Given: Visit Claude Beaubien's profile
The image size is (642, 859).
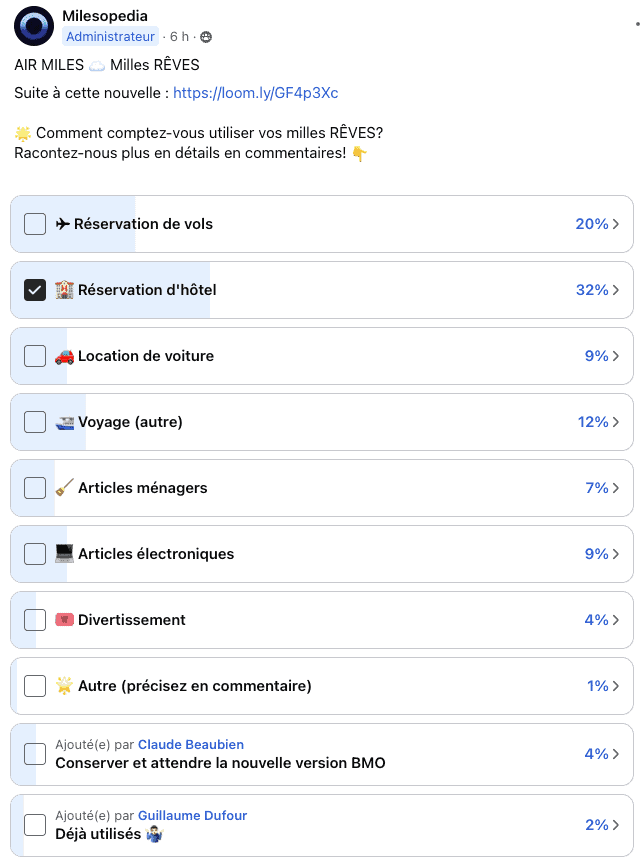Looking at the screenshot, I should (190, 744).
